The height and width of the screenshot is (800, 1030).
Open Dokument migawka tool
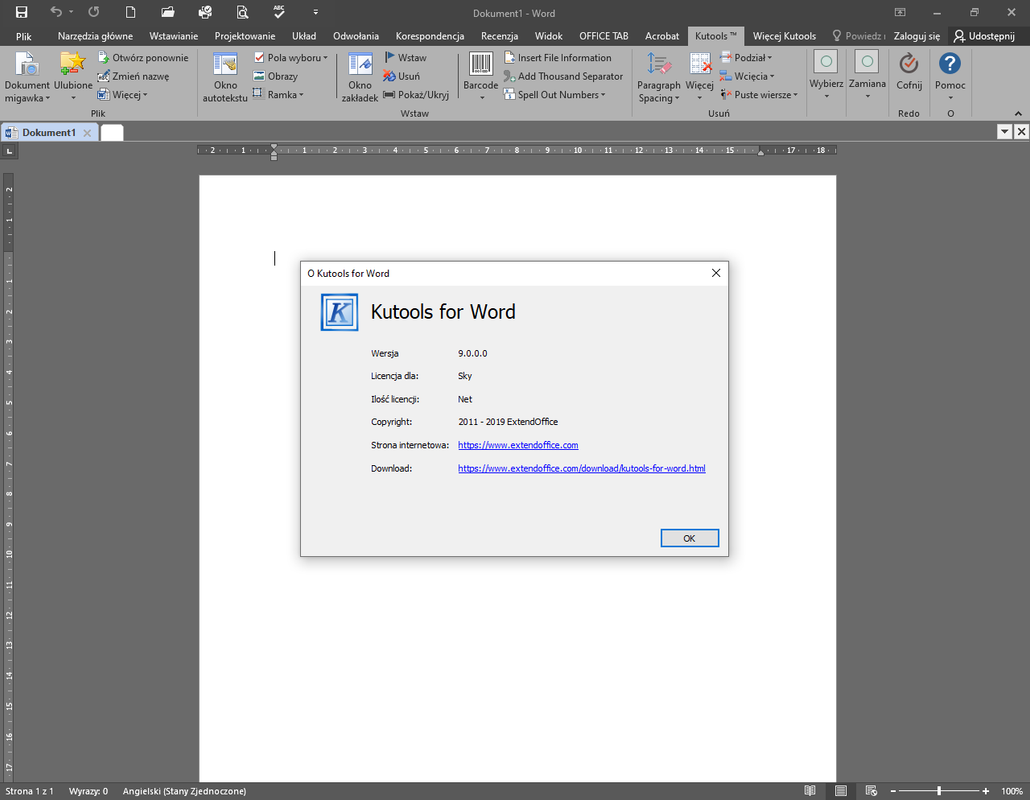click(x=27, y=77)
